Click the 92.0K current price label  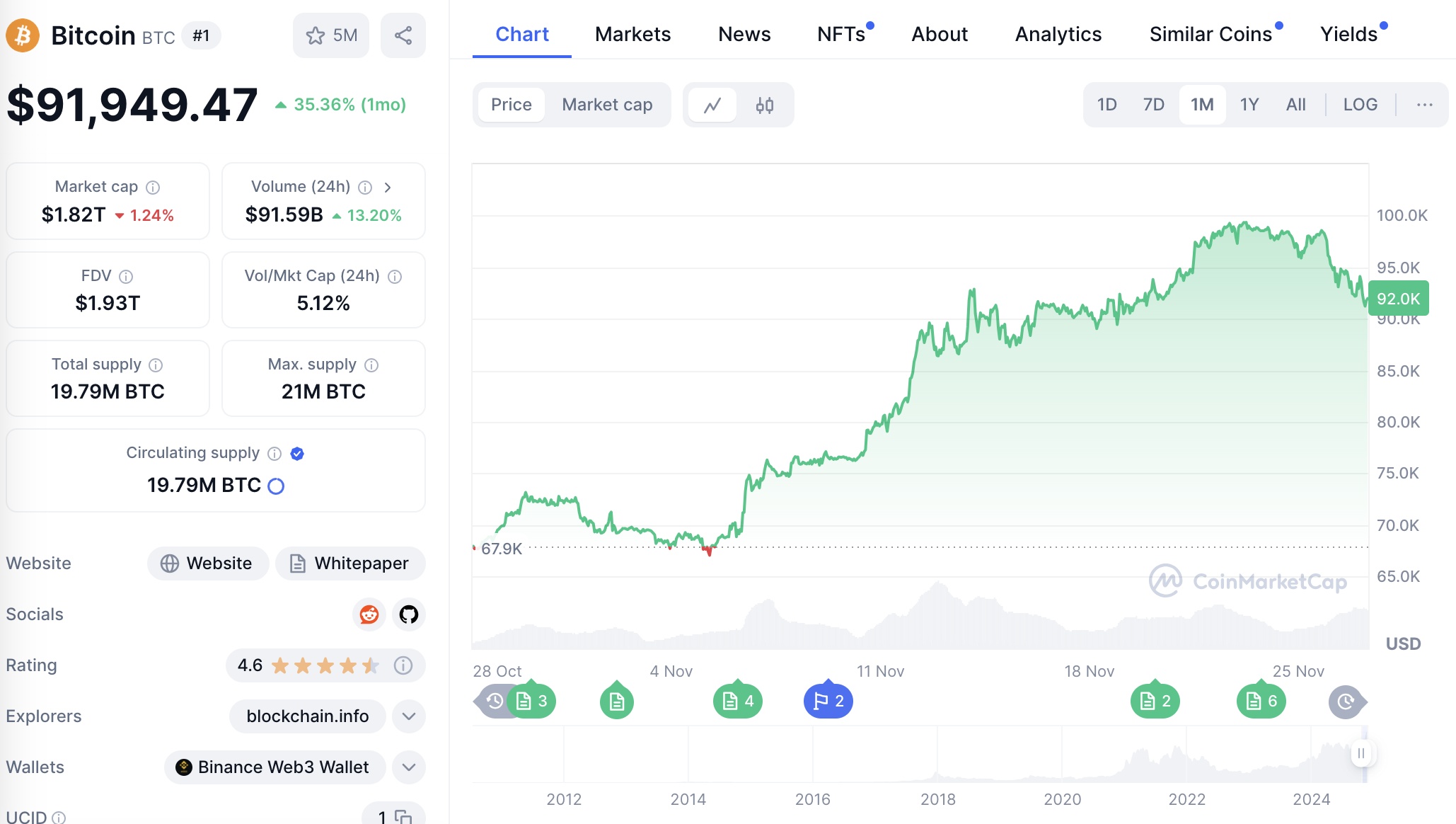1399,298
